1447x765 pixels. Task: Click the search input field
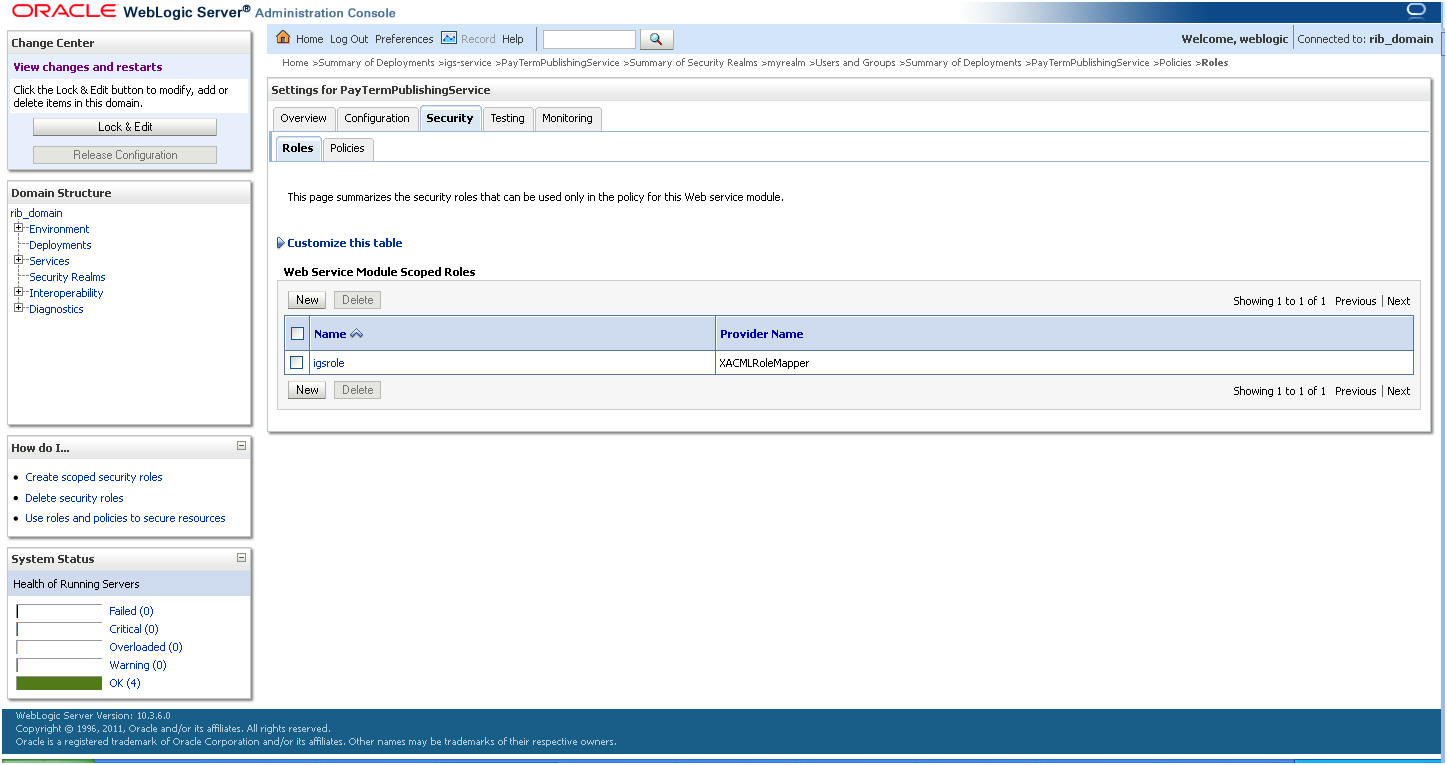click(589, 39)
